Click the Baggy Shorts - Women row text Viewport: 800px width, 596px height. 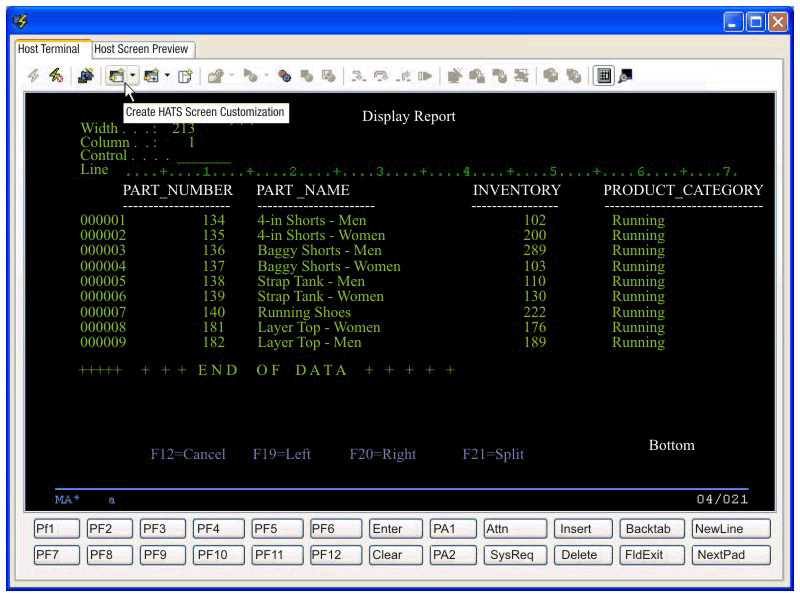329,266
